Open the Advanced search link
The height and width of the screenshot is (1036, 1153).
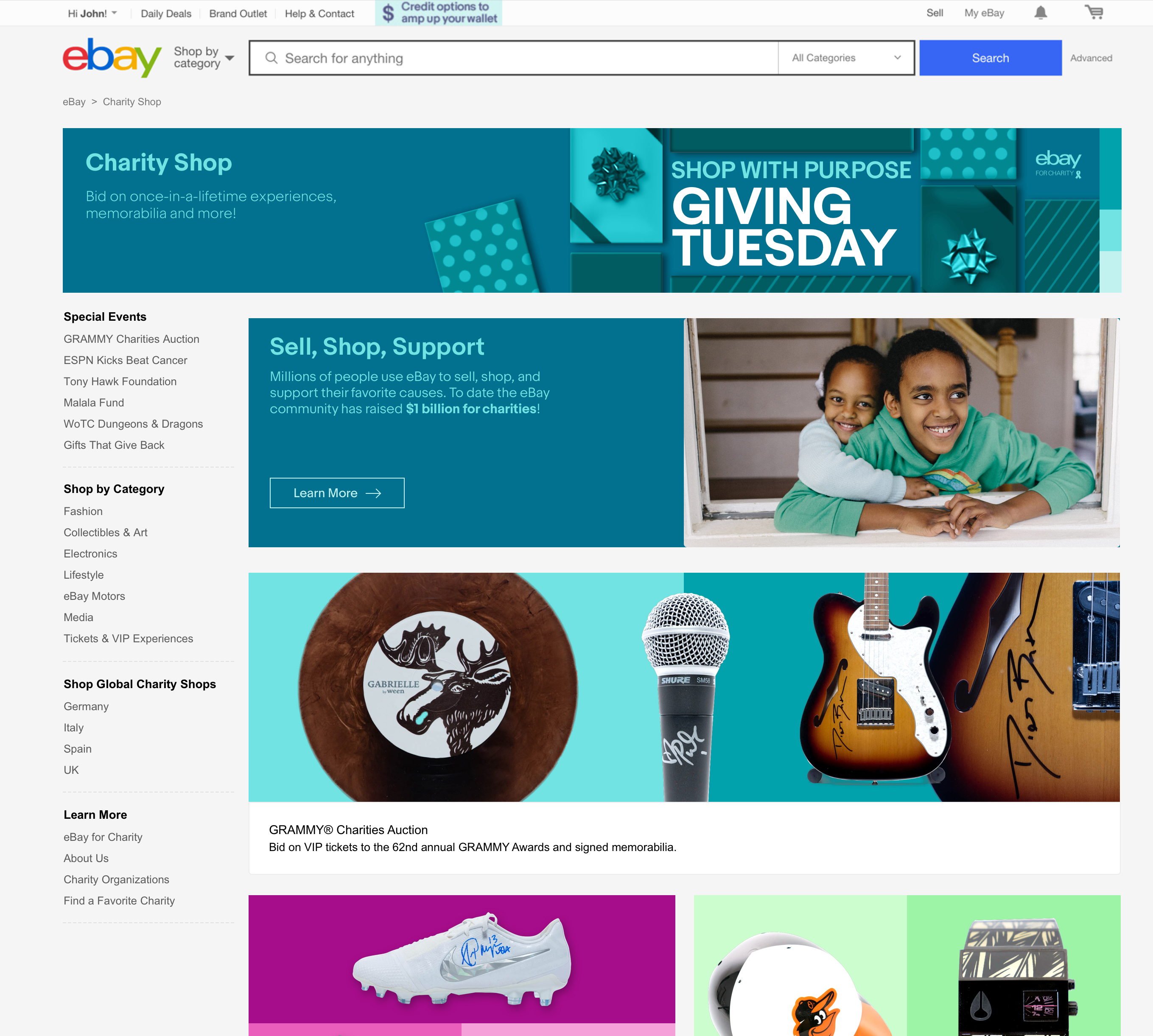point(1091,58)
